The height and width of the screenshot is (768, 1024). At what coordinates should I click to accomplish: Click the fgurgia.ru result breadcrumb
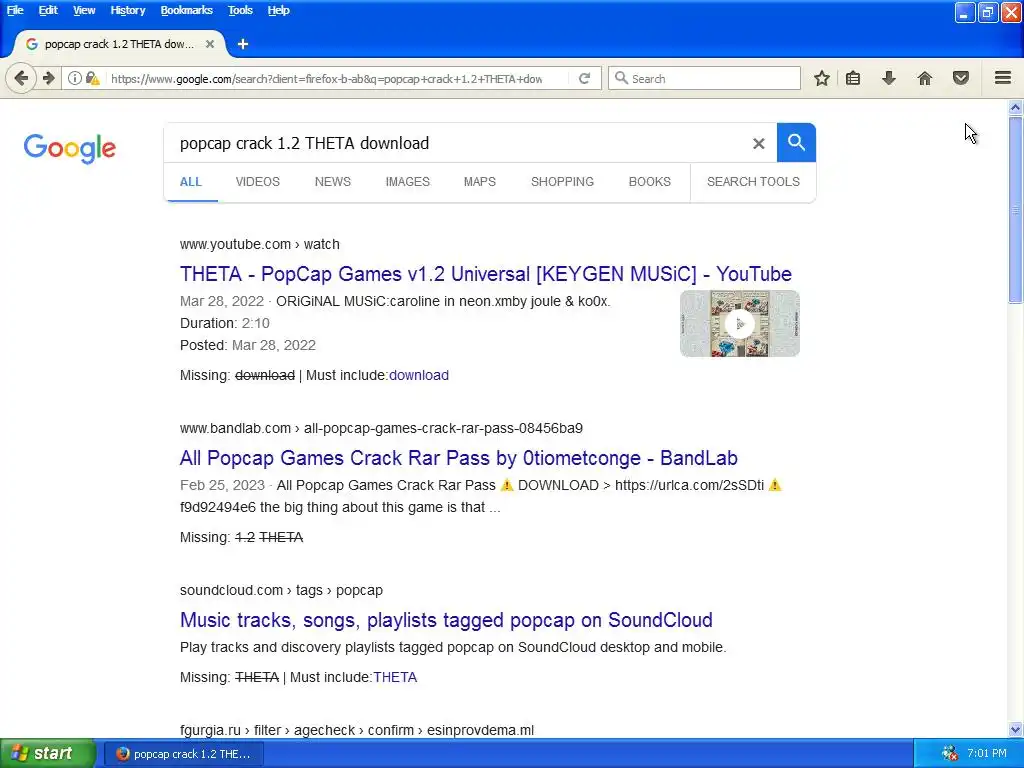(x=357, y=730)
